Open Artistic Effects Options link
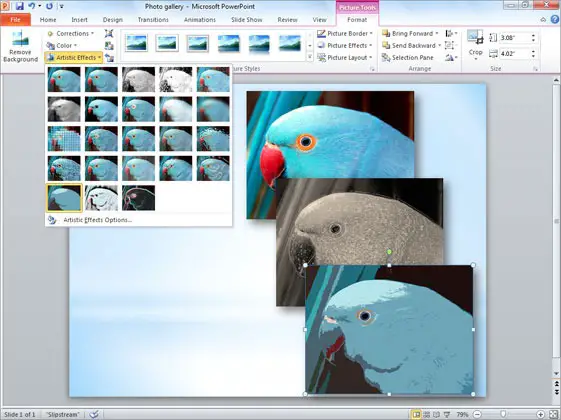The image size is (561, 420). tap(97, 220)
